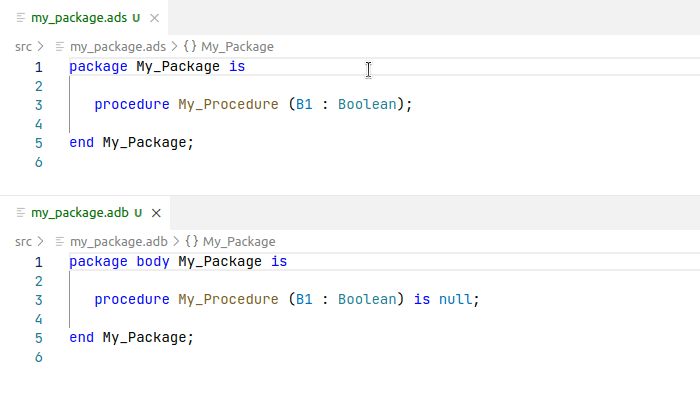Click file icon in ads breadcrumb
Image resolution: width=700 pixels, height=400 pixels.
[x=60, y=46]
